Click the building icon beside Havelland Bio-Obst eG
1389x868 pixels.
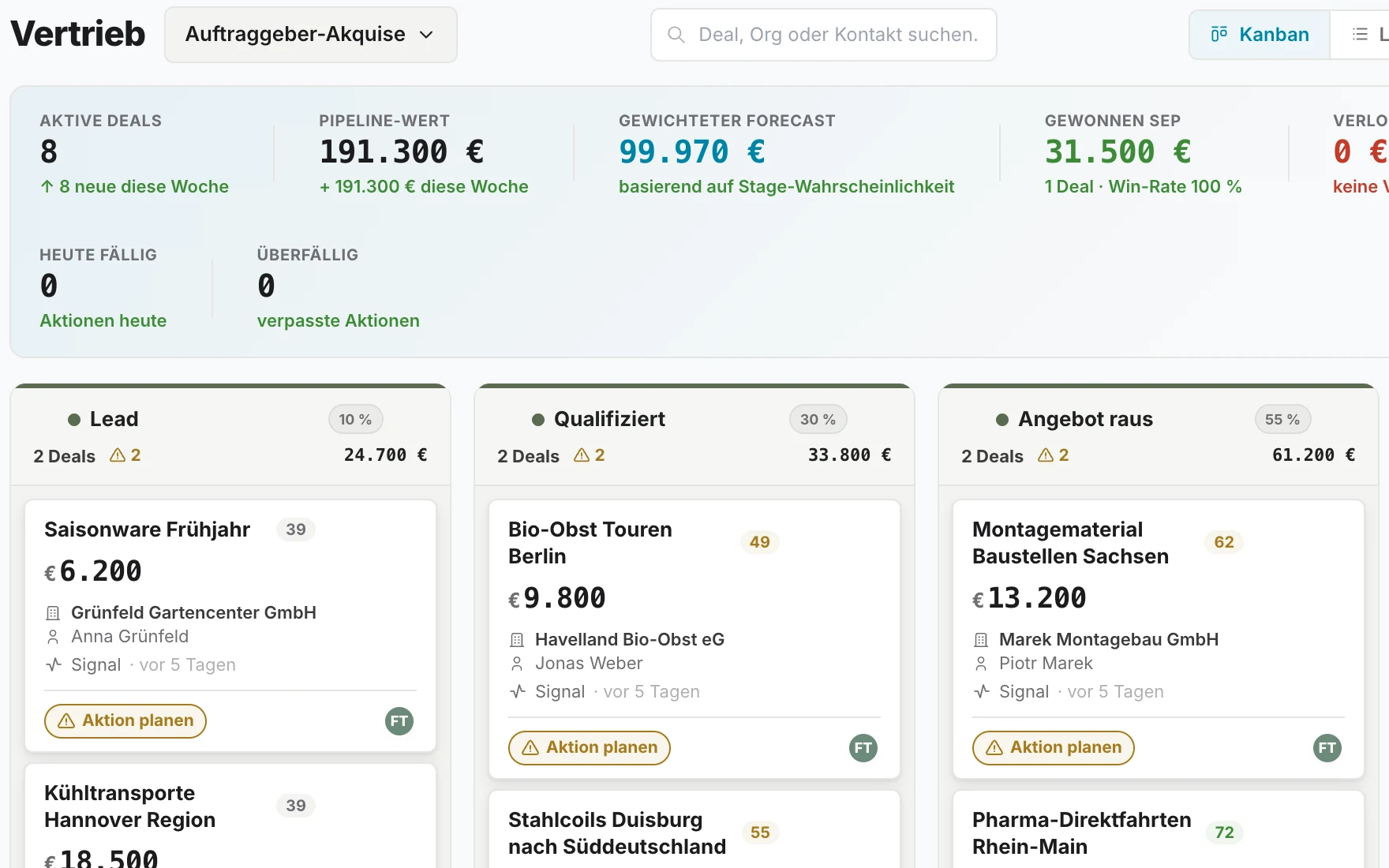click(517, 640)
